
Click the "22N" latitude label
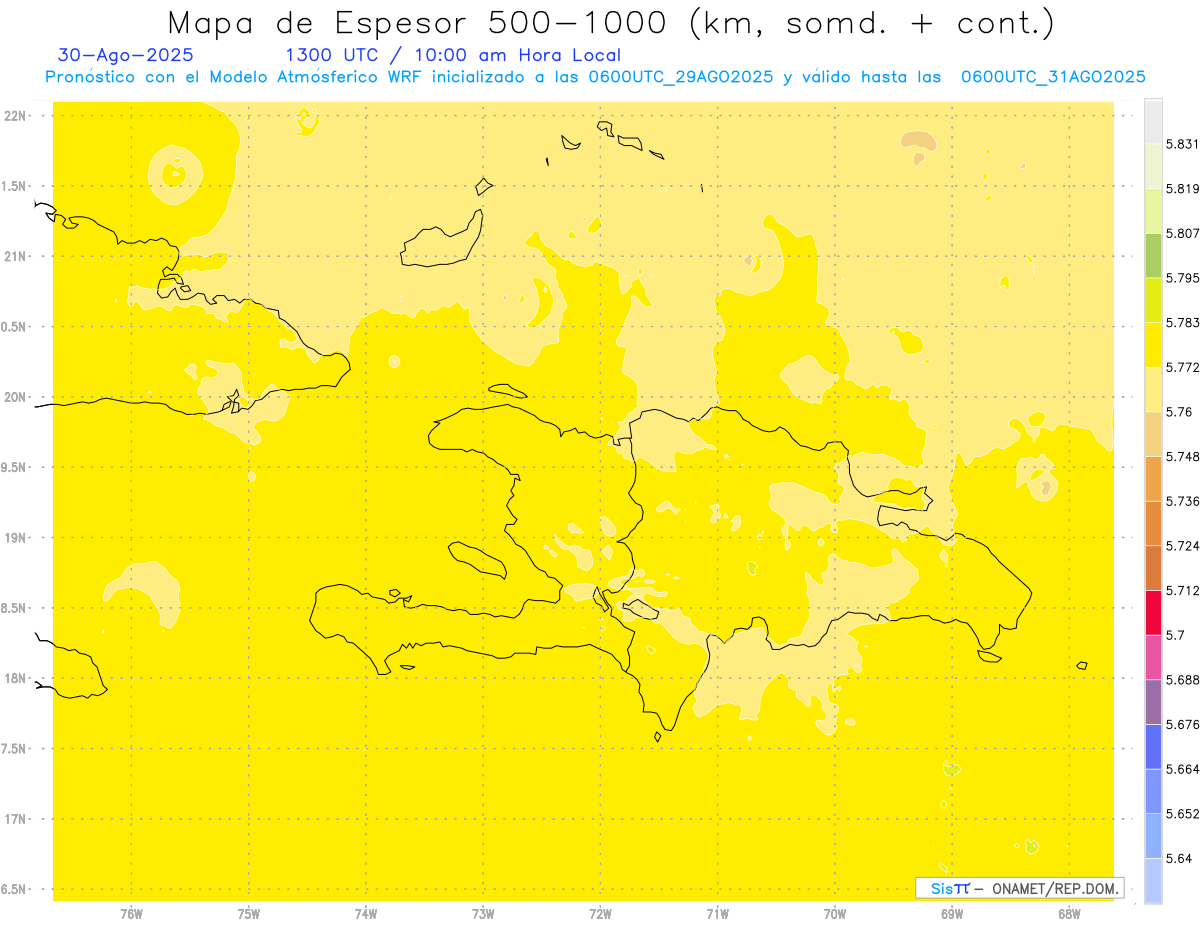15,116
